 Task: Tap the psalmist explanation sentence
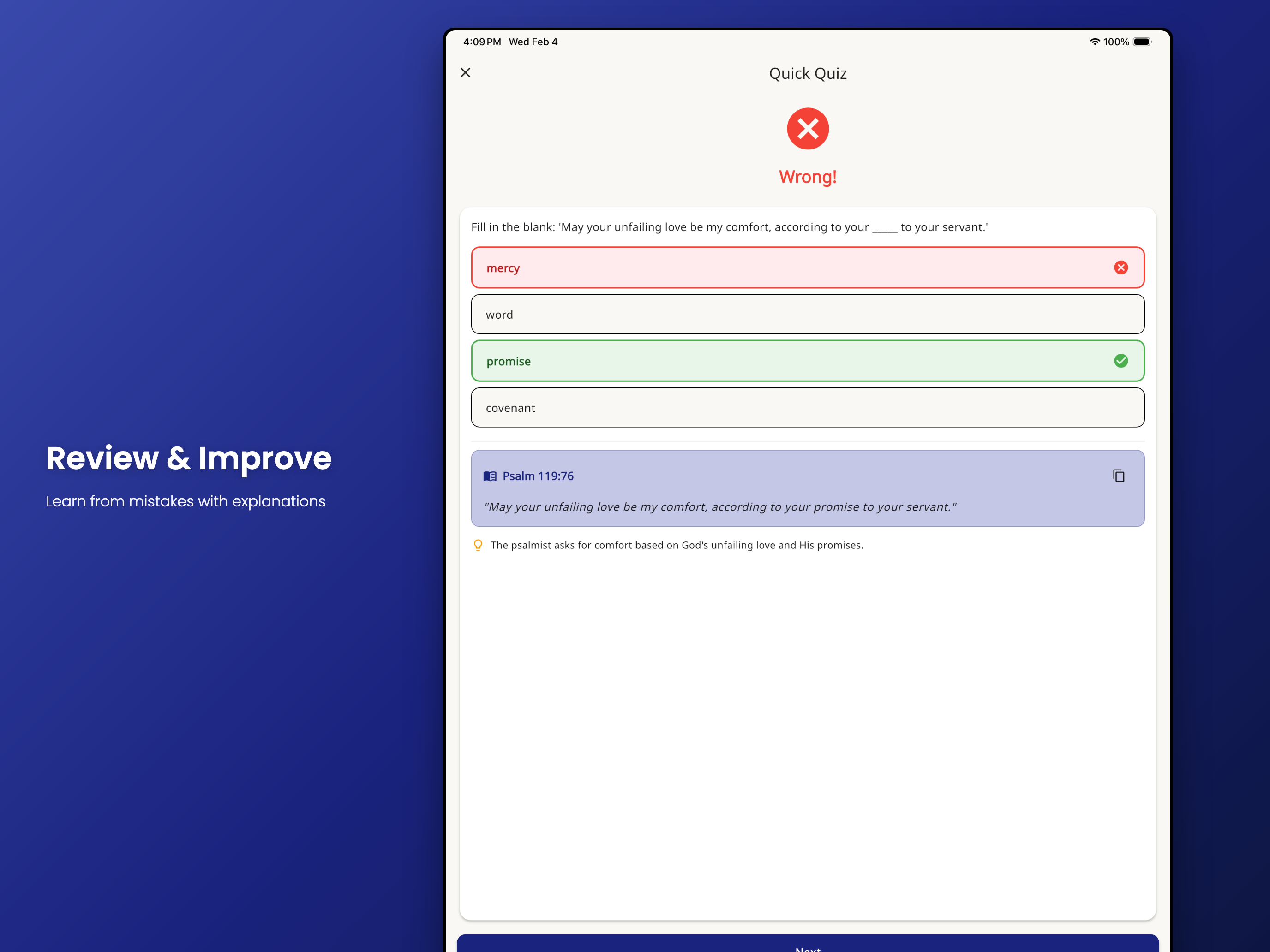(x=677, y=545)
